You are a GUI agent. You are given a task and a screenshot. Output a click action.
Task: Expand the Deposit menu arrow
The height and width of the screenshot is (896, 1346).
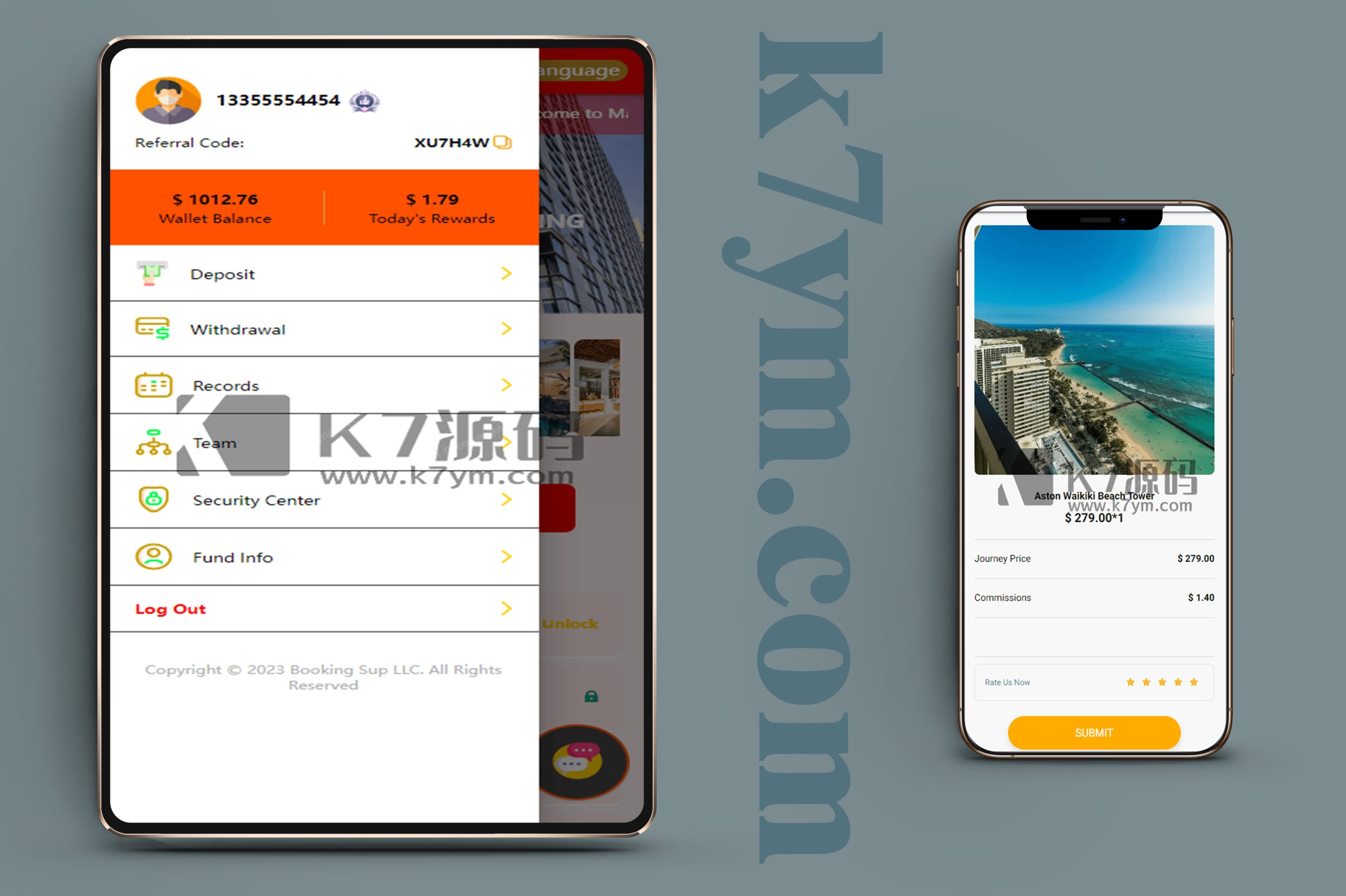pyautogui.click(x=503, y=273)
